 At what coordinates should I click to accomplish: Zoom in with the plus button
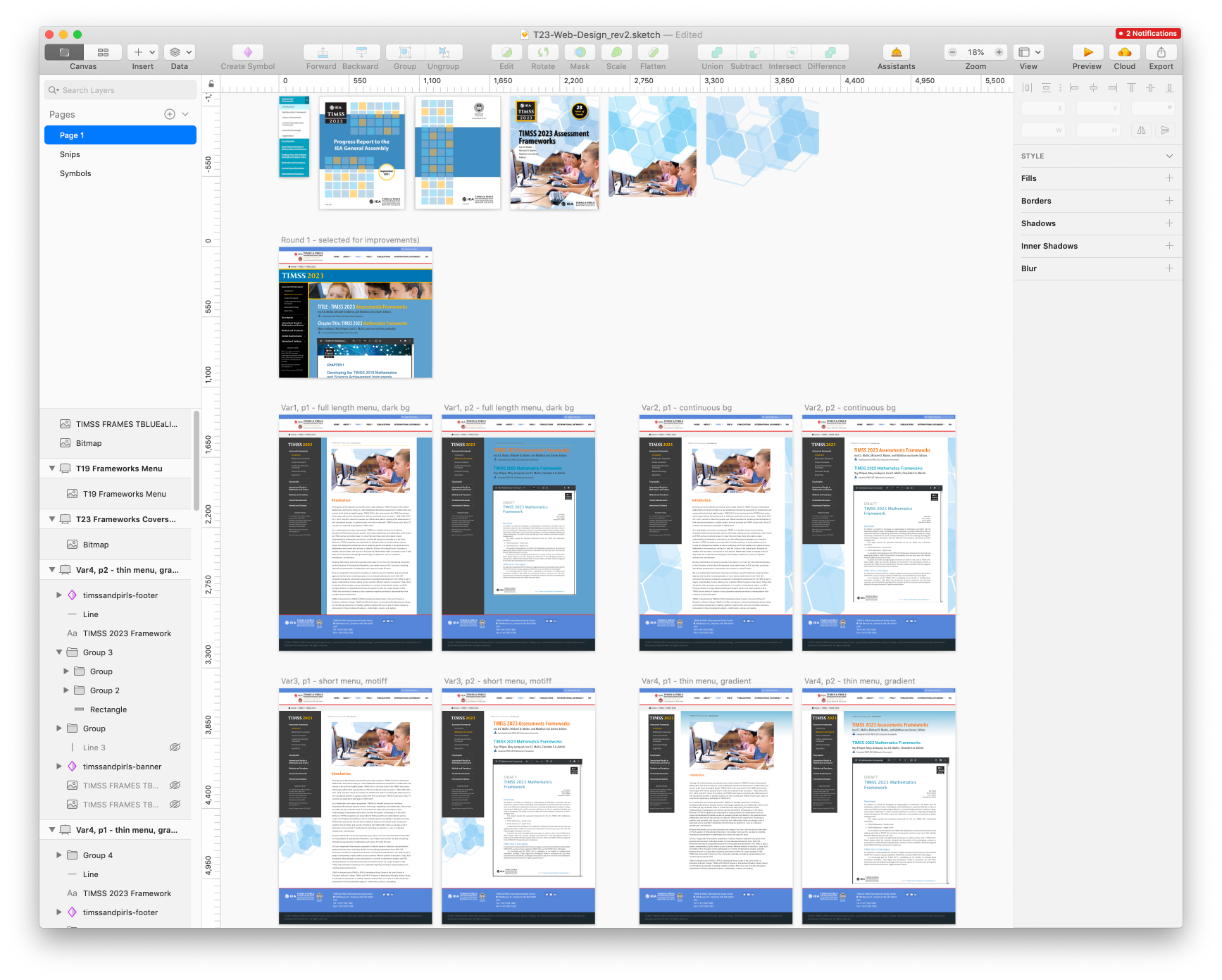(x=999, y=52)
